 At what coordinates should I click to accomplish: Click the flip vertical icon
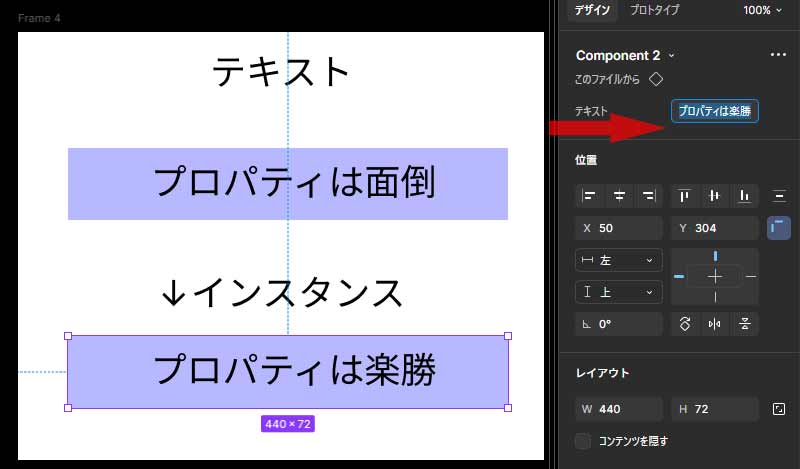click(x=744, y=324)
